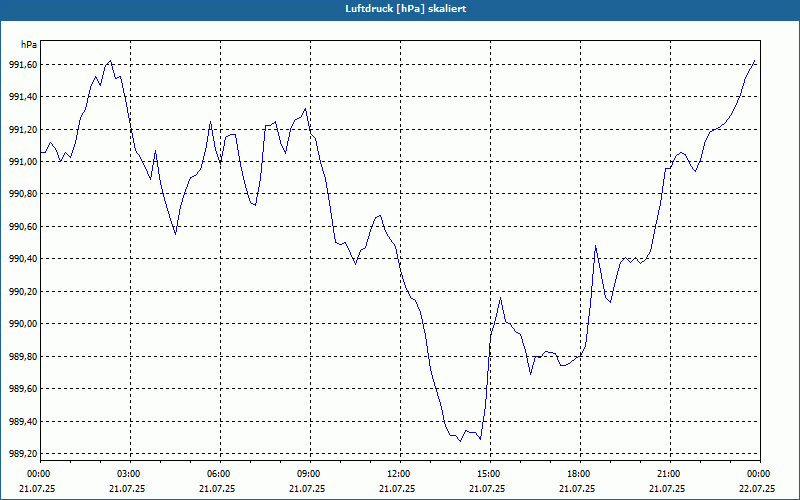Image resolution: width=800 pixels, height=500 pixels.
Task: Select the 991,40 y-axis label
Action: click(x=23, y=97)
